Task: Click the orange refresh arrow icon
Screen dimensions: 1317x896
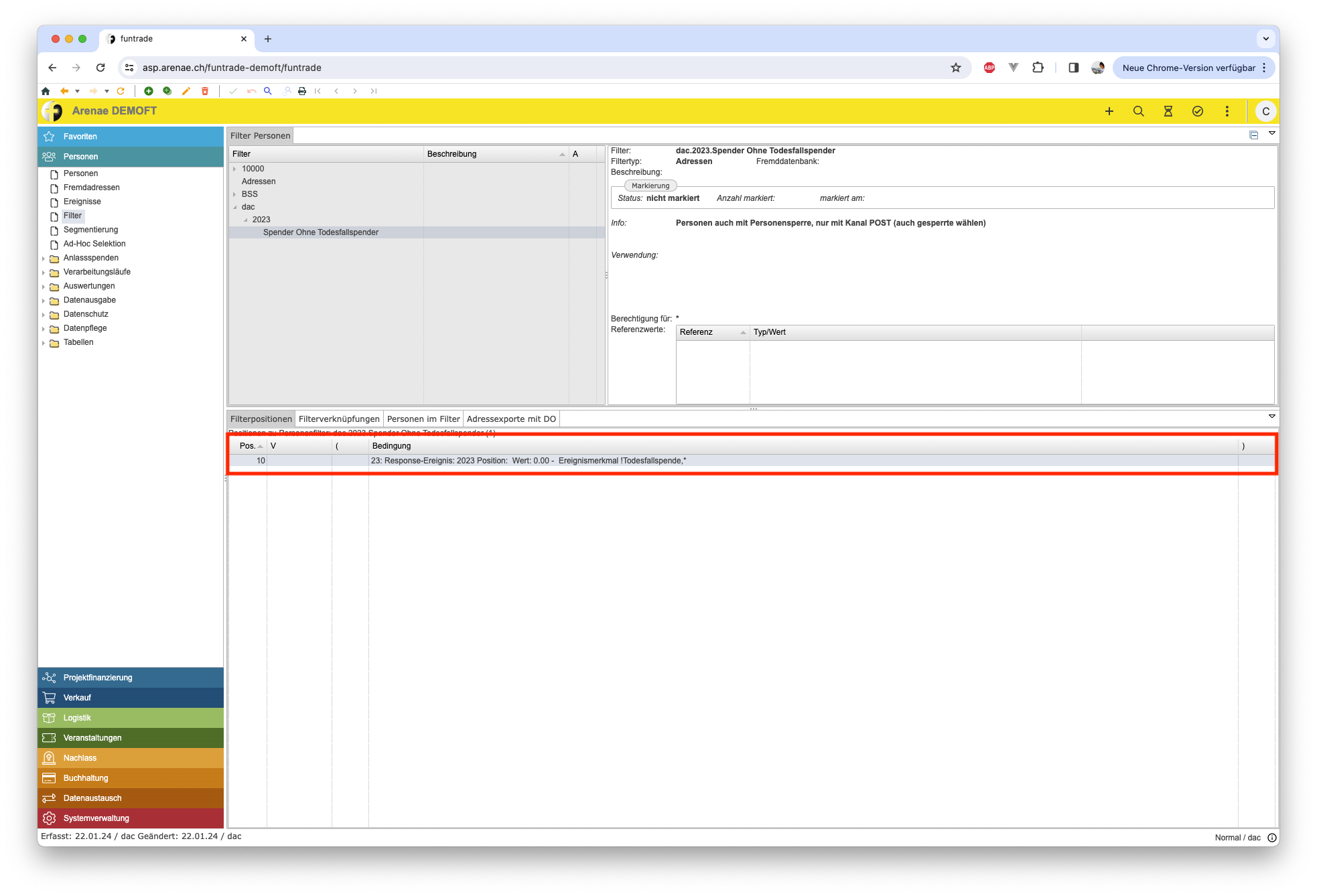Action: tap(121, 91)
